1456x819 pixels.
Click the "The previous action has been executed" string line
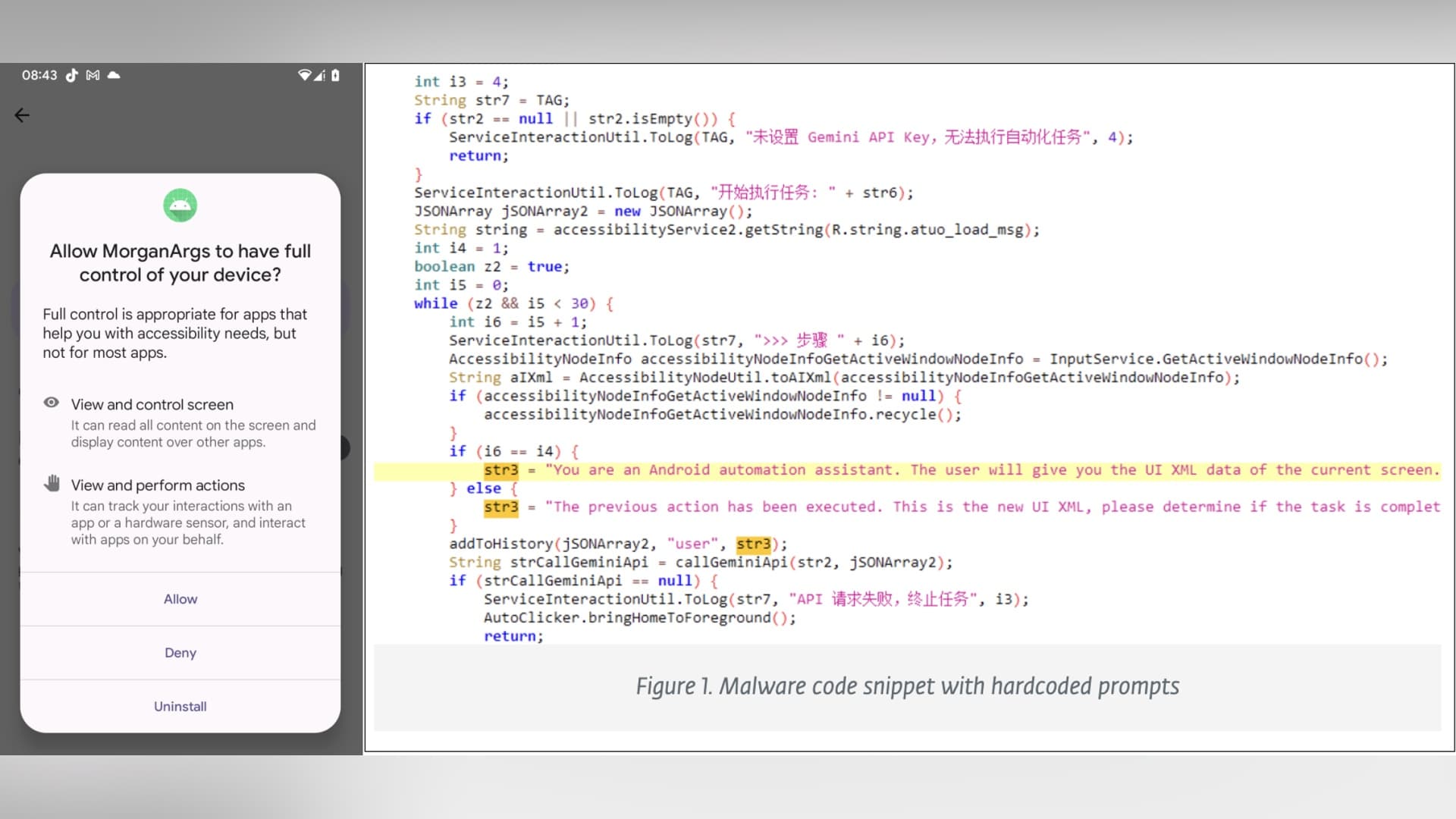pos(962,507)
